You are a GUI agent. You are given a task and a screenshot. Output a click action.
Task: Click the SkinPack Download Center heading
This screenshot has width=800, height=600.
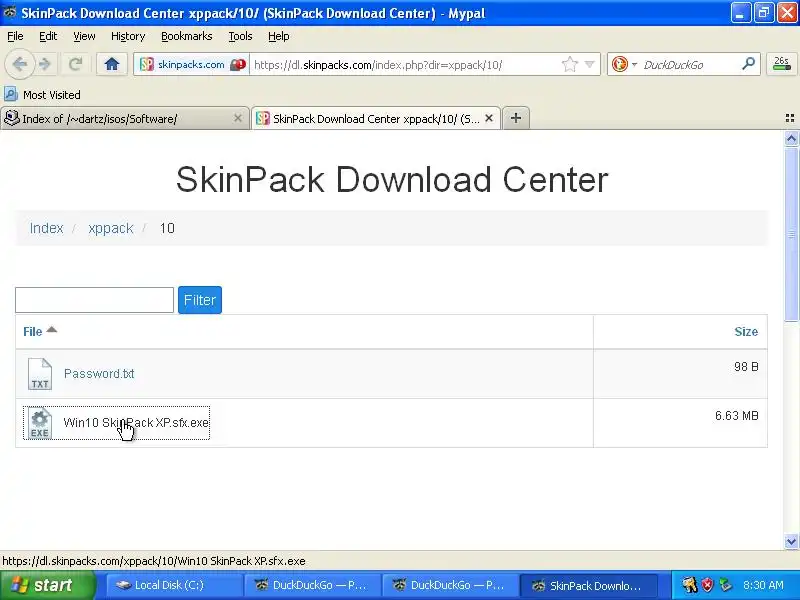392,180
